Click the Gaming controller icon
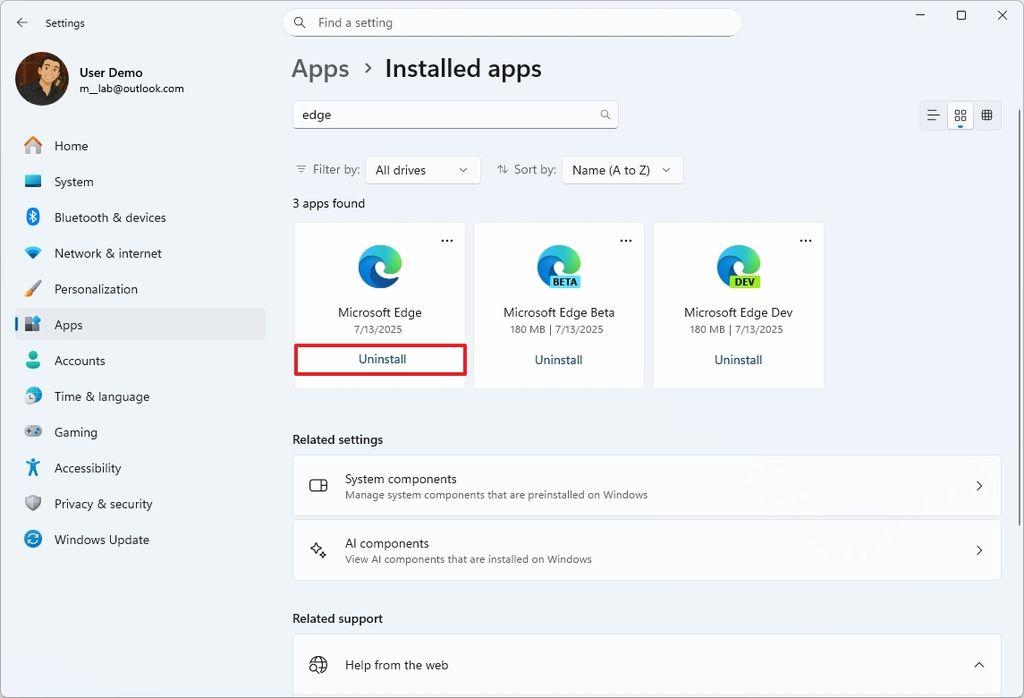The image size is (1024, 698). [x=33, y=432]
